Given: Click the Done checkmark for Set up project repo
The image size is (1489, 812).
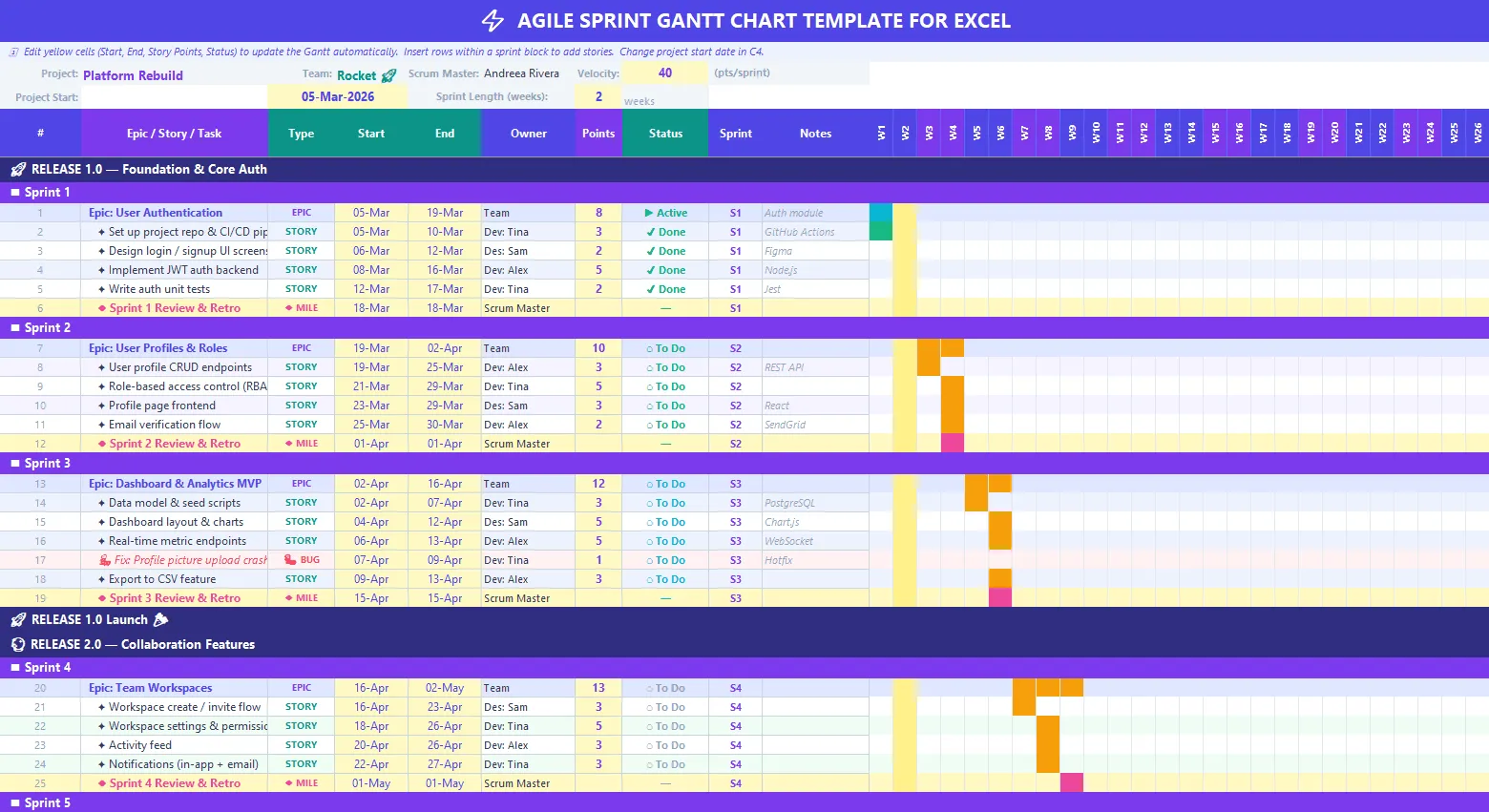Looking at the screenshot, I should [652, 231].
